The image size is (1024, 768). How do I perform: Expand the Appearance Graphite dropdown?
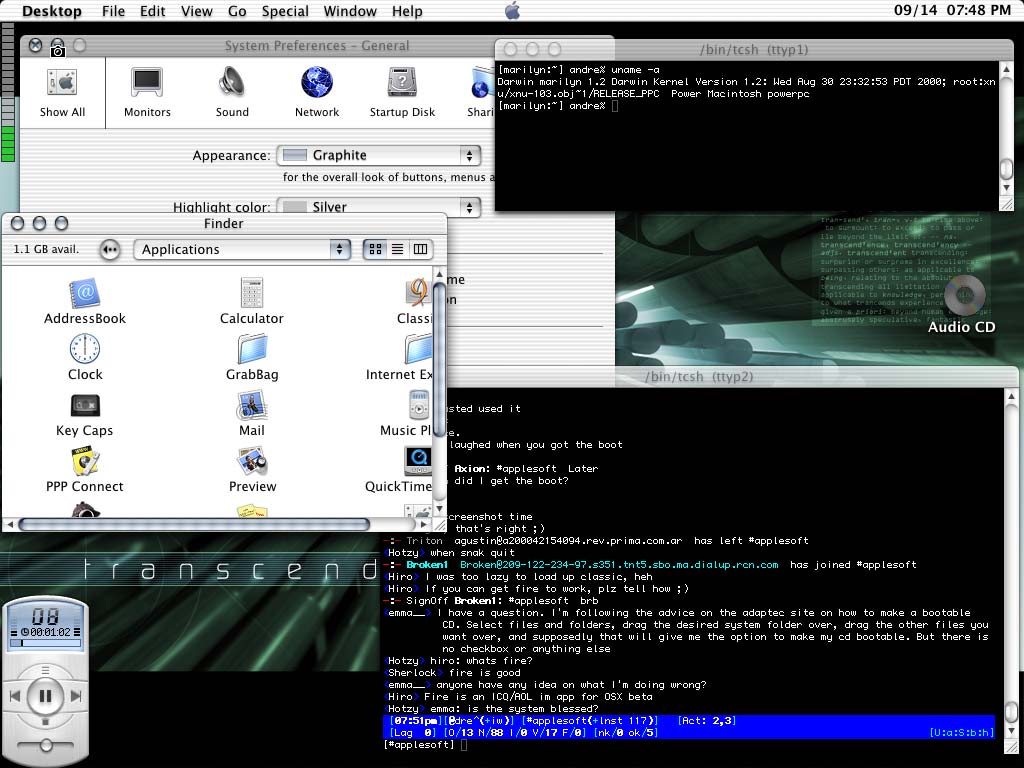pos(378,155)
